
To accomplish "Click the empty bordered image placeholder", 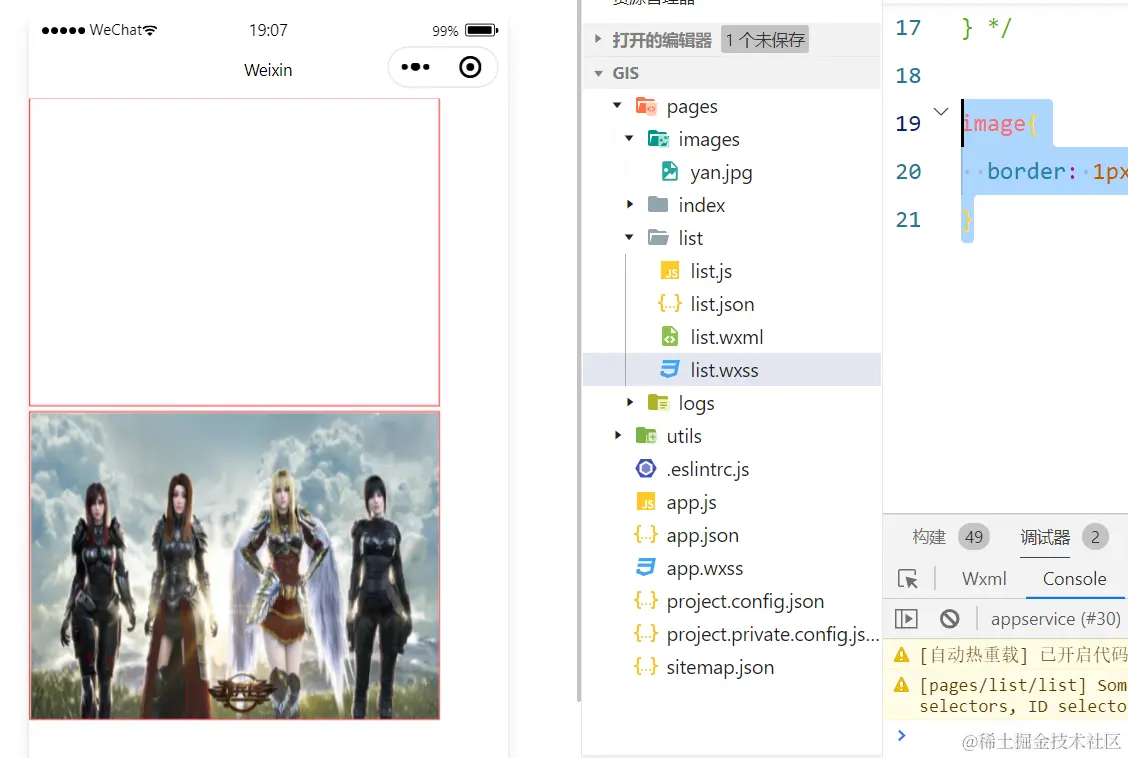I will pyautogui.click(x=235, y=252).
